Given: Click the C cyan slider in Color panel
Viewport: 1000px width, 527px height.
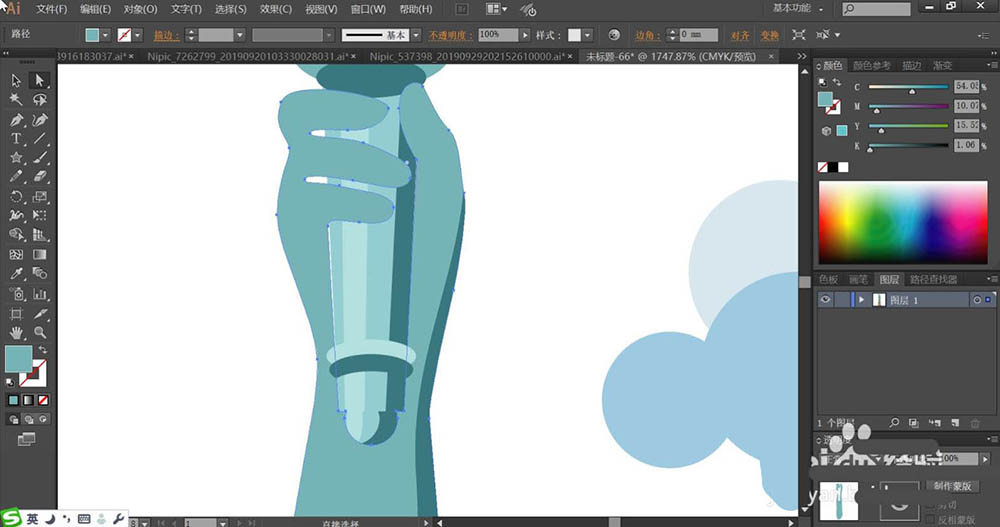Looking at the screenshot, I should click(908, 87).
